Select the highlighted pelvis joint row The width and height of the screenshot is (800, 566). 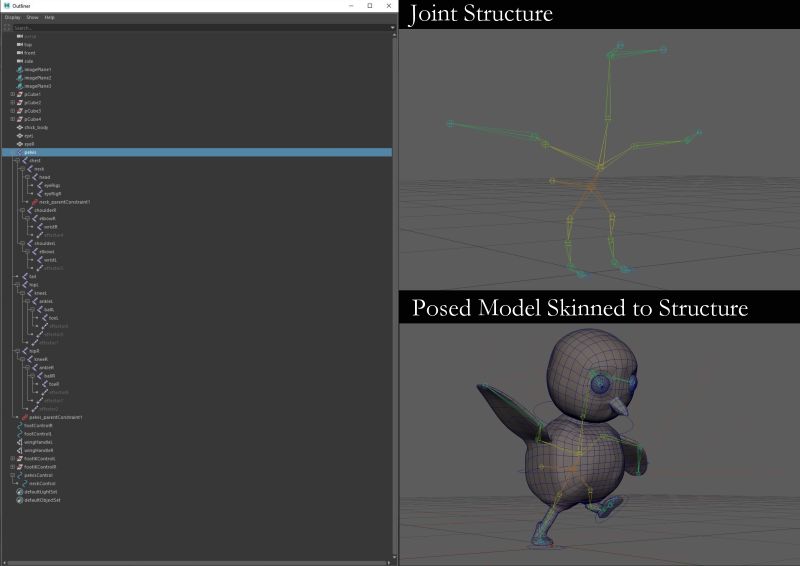[197, 152]
